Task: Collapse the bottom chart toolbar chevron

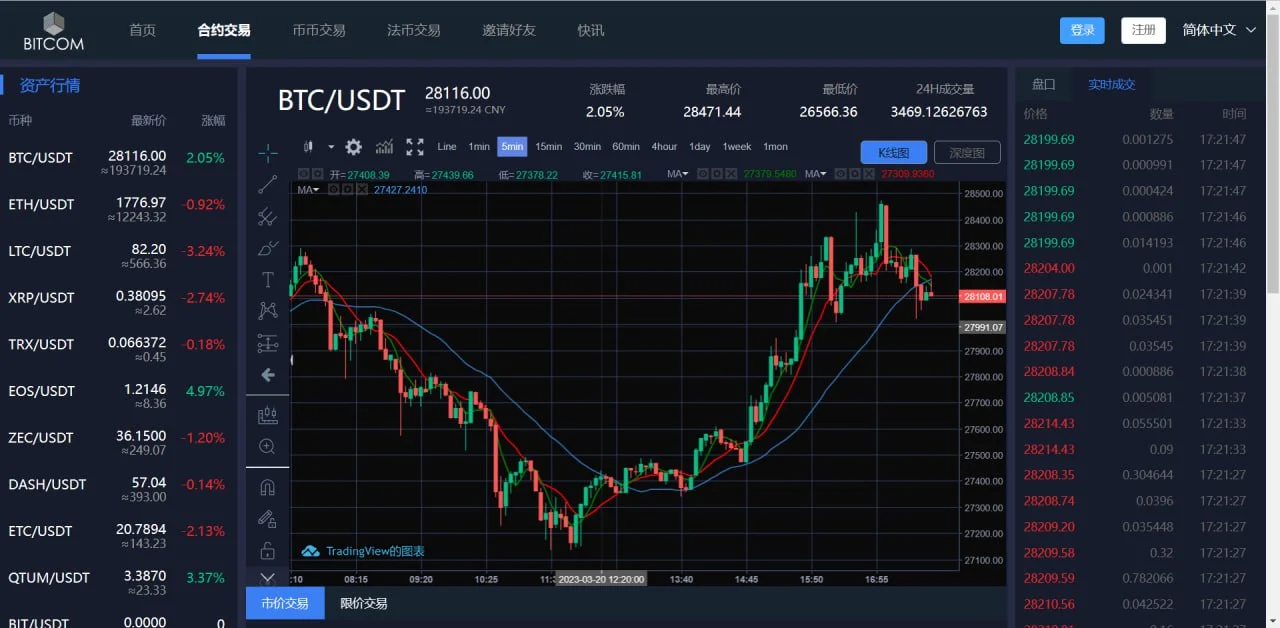Action: click(267, 577)
